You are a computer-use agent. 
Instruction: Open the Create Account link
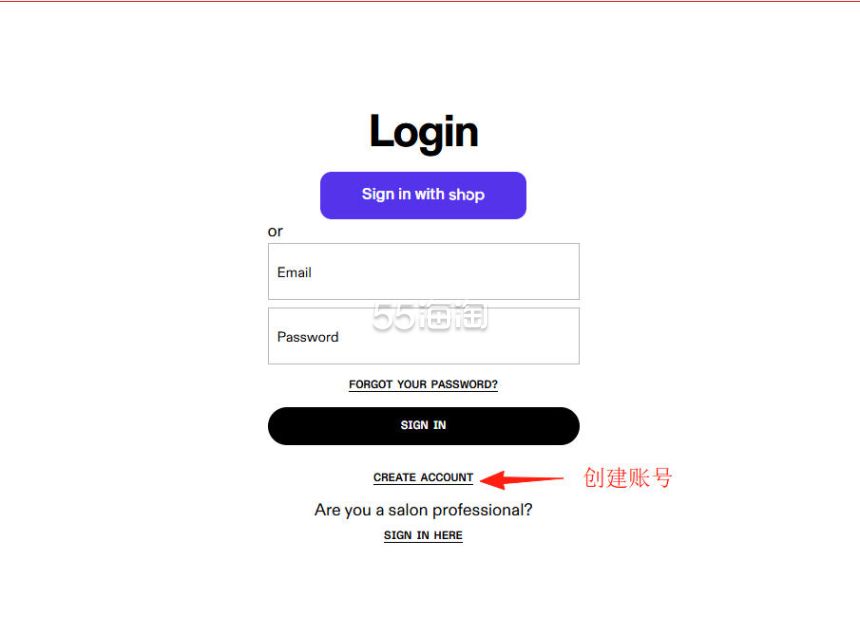423,478
